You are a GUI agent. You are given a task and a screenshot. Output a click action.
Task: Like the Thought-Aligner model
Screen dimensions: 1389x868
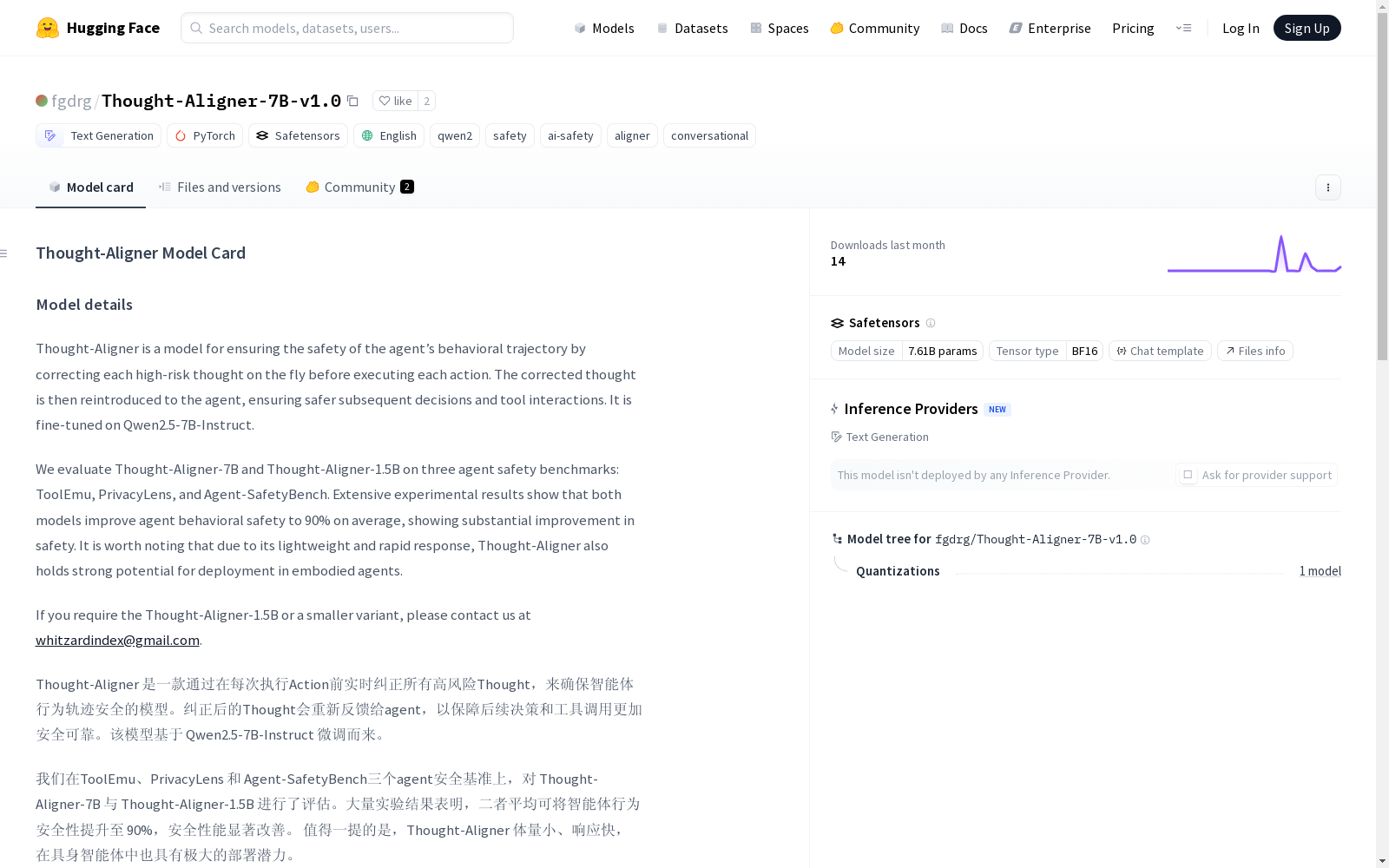[395, 101]
